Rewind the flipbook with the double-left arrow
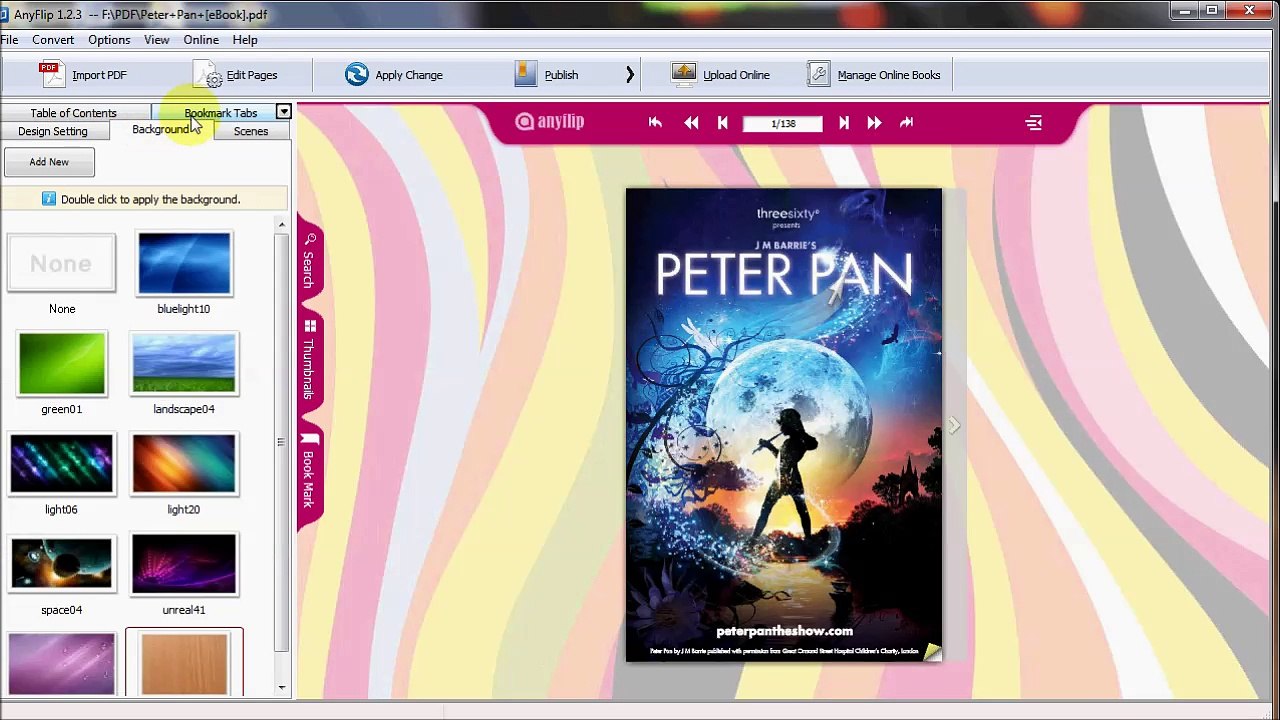This screenshot has height=720, width=1280. (691, 122)
